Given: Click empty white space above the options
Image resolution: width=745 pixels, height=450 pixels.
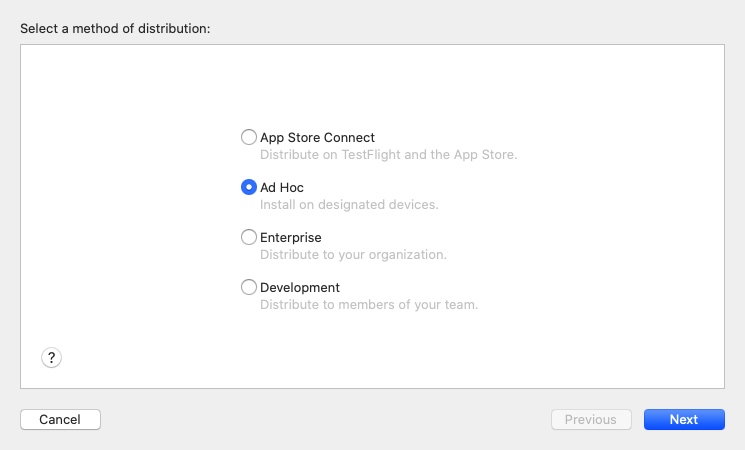Looking at the screenshot, I should 372,86.
